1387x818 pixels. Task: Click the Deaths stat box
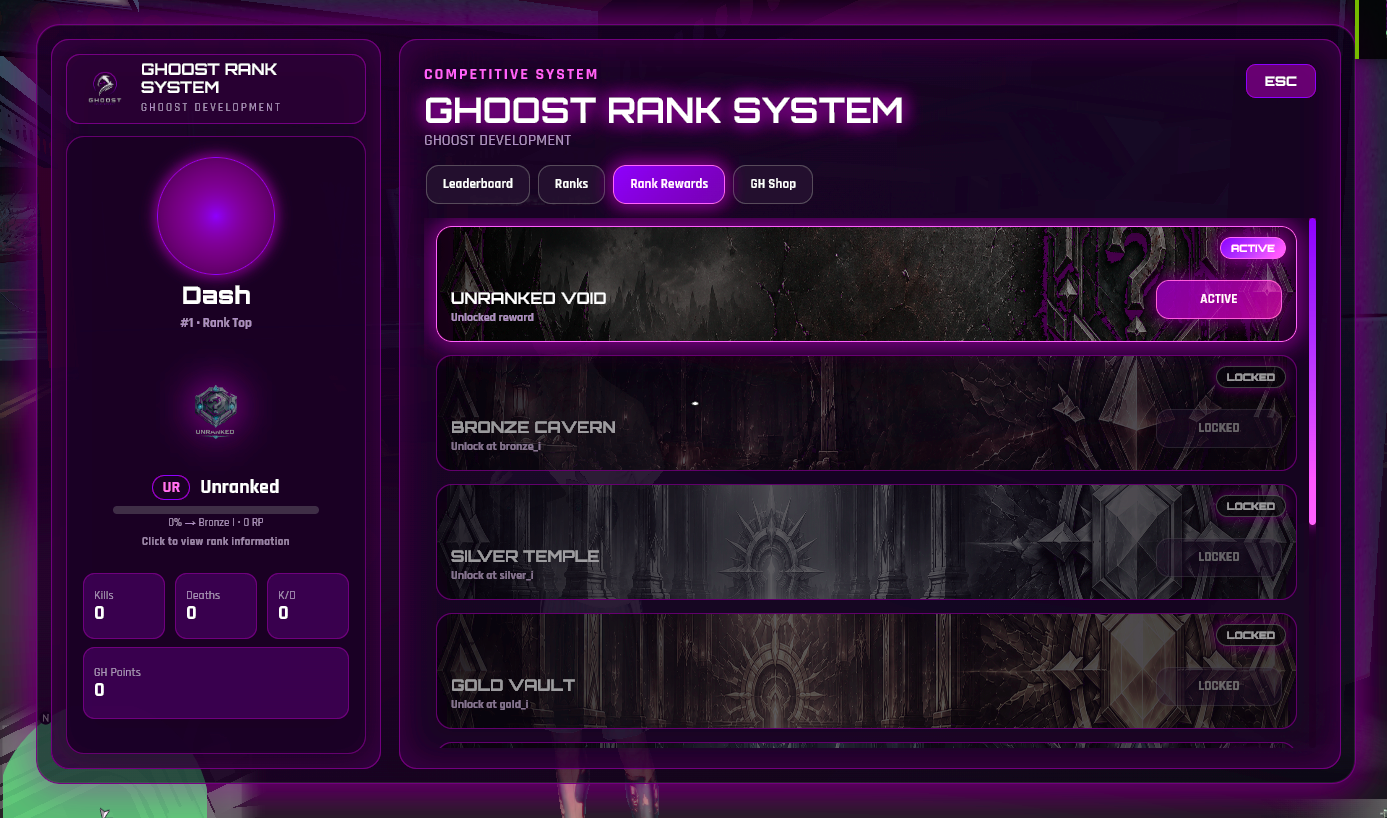point(216,606)
